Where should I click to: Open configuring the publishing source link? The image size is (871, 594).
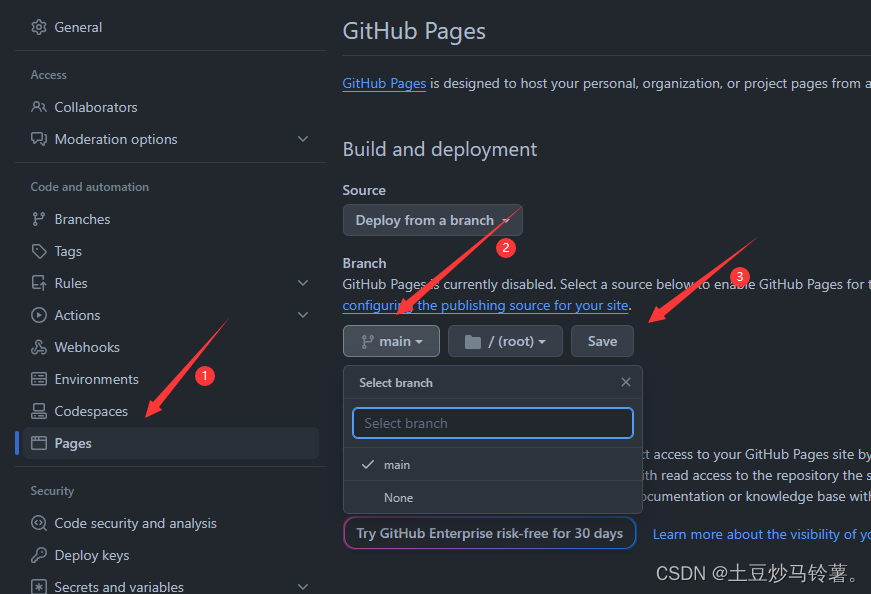click(x=486, y=306)
